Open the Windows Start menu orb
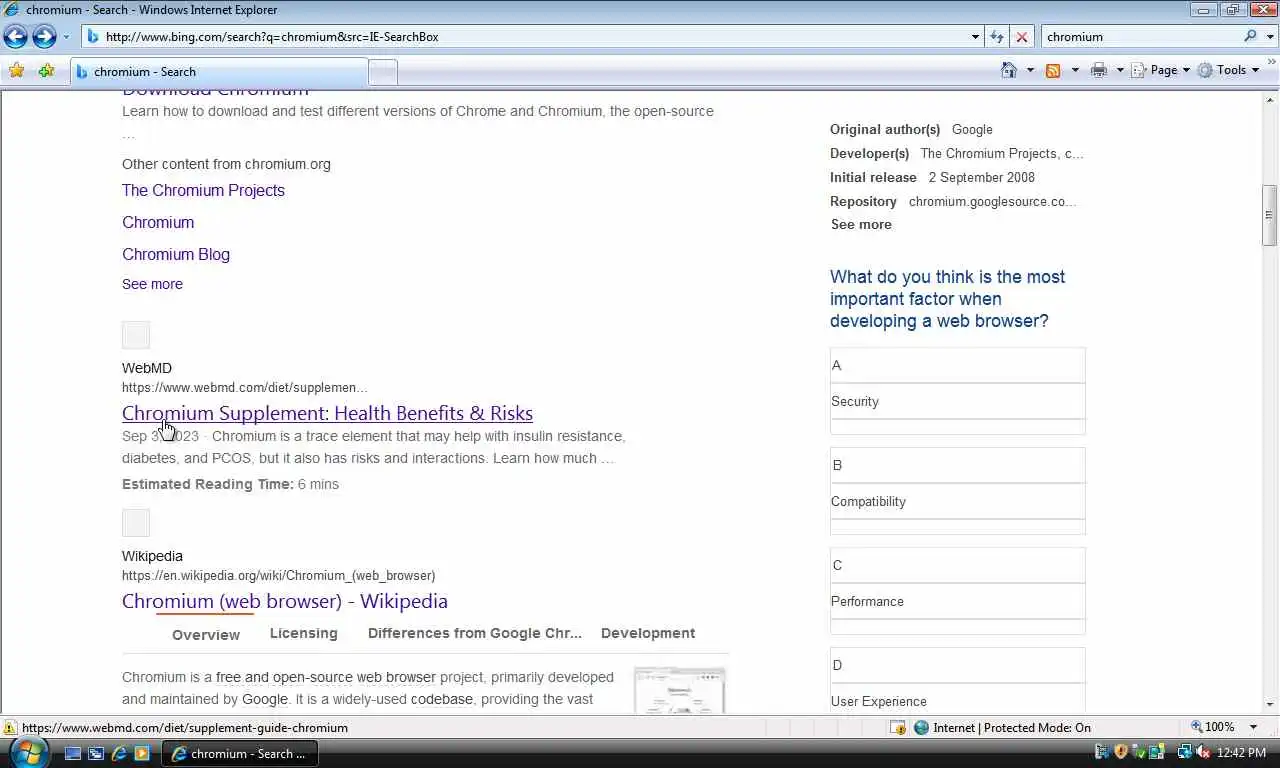The height and width of the screenshot is (768, 1280). 28,752
